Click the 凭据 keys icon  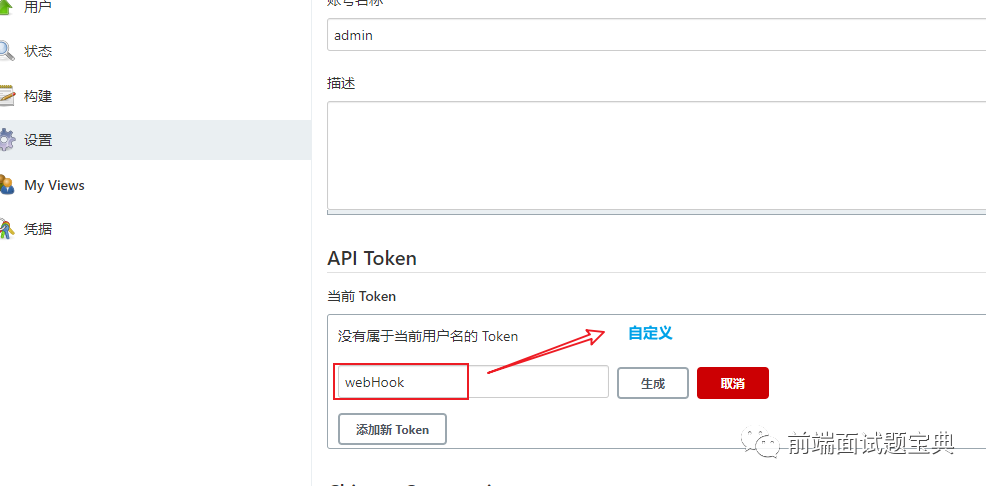6,229
